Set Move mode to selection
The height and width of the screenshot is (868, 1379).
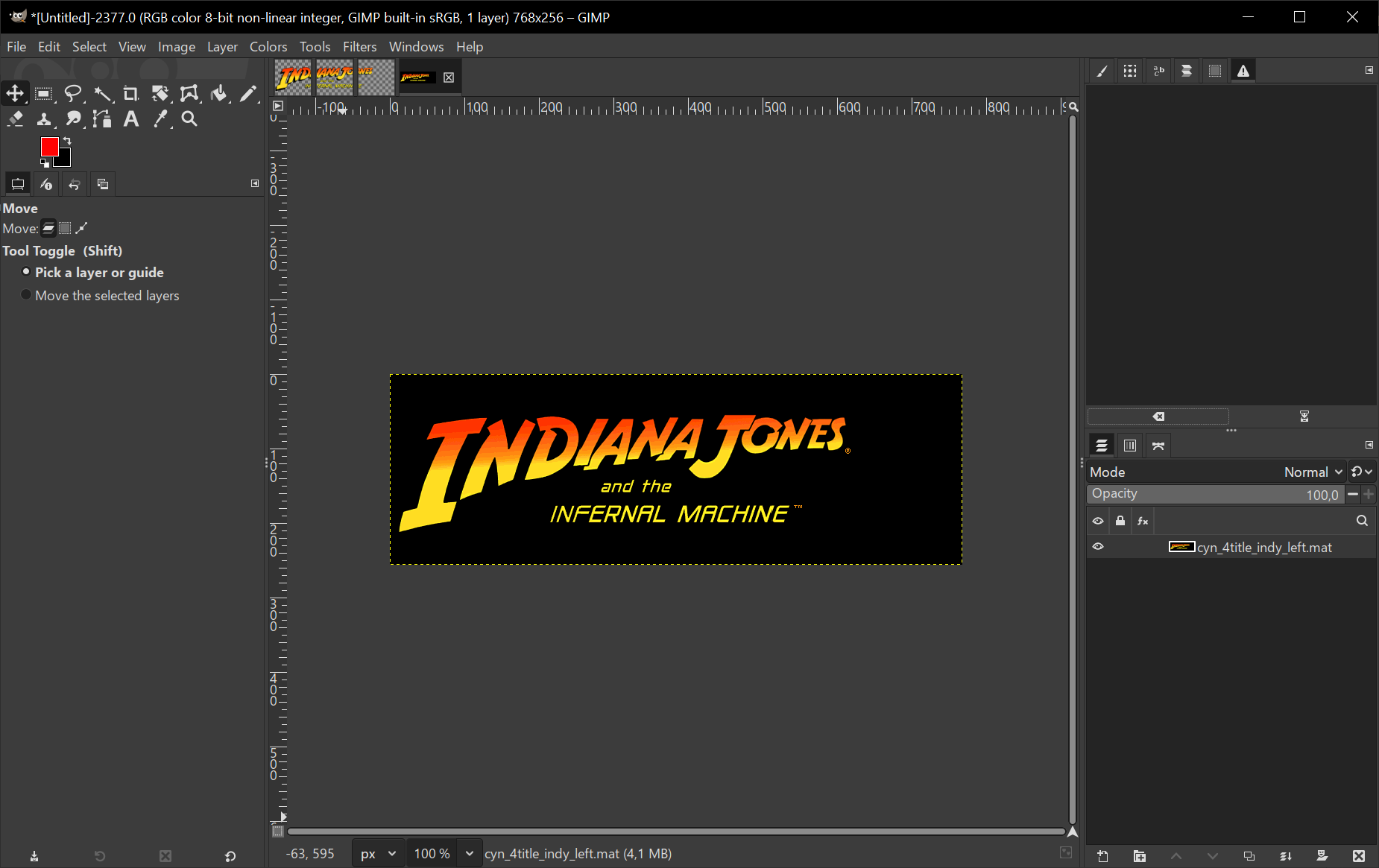[65, 228]
